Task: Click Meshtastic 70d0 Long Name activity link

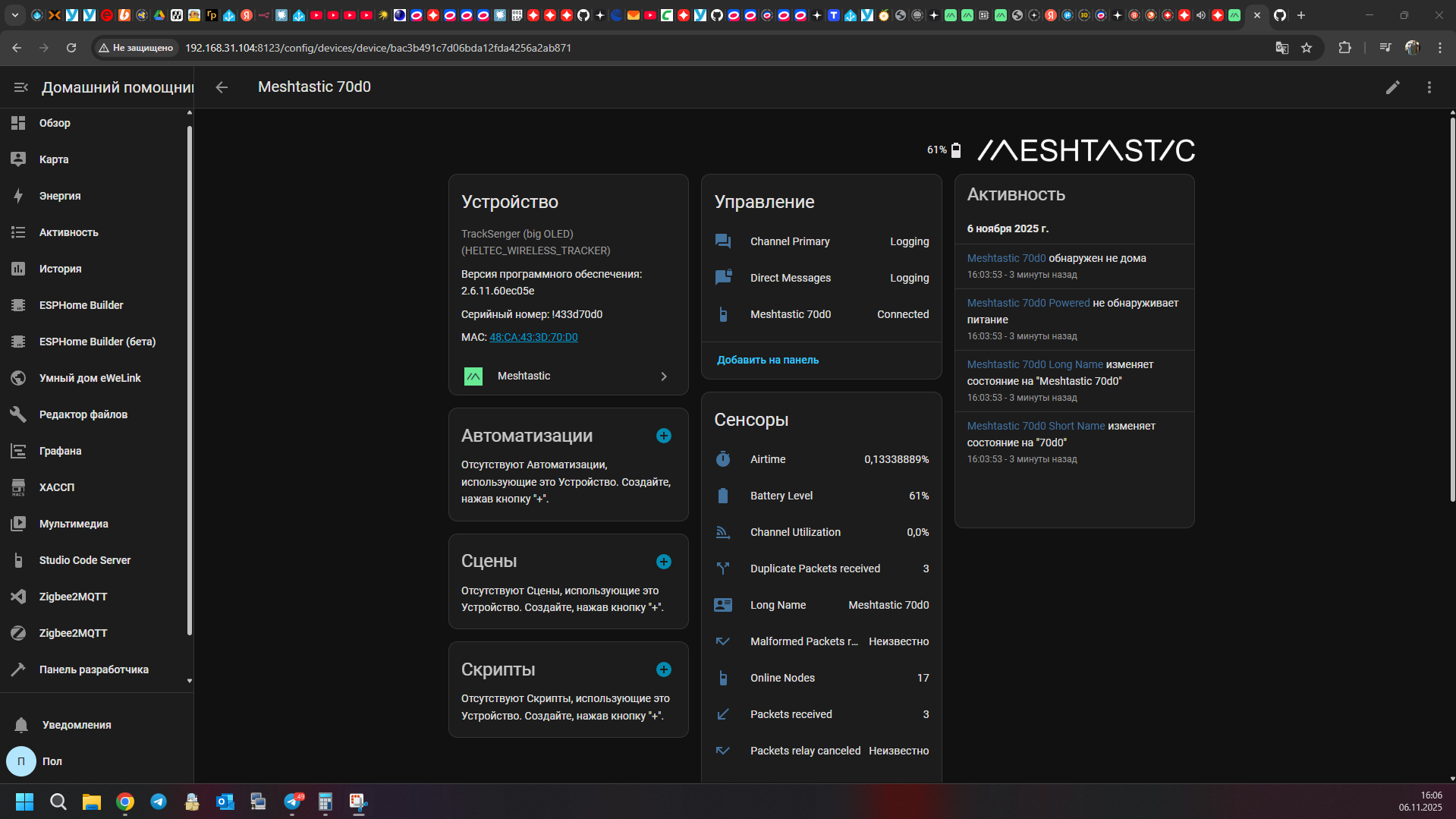Action: [1035, 364]
